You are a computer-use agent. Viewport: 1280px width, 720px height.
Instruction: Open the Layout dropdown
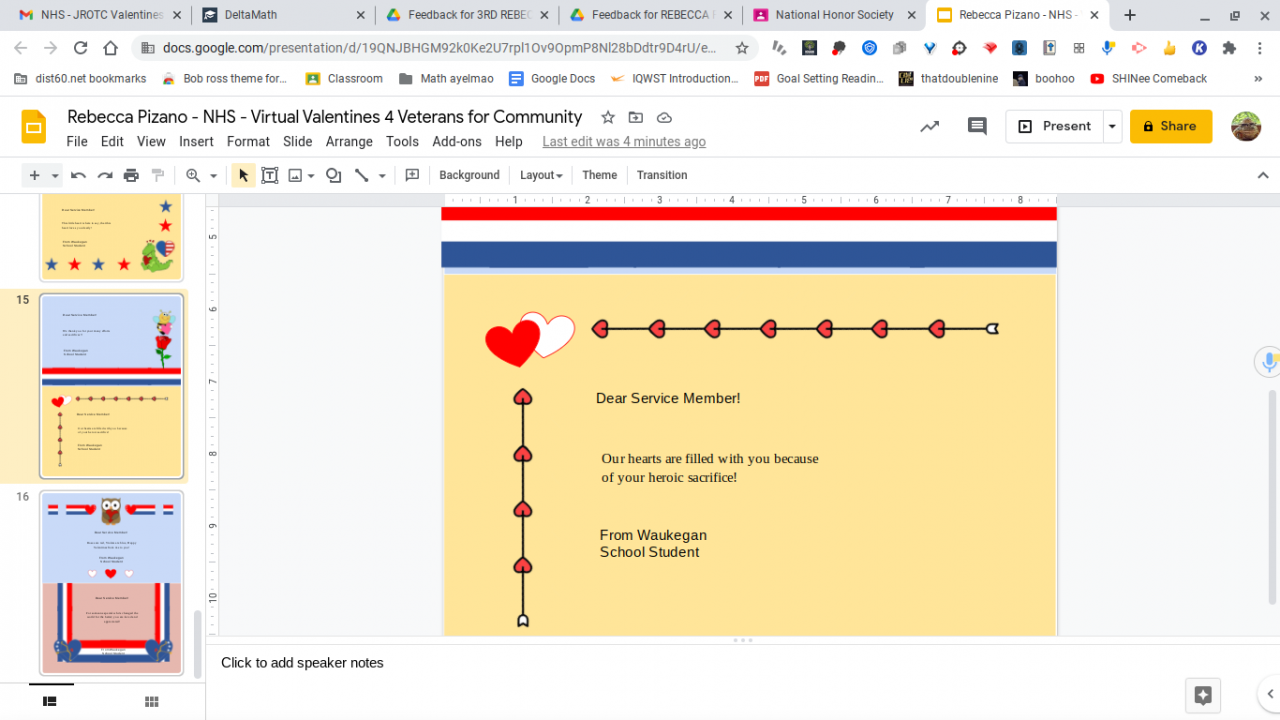(541, 175)
